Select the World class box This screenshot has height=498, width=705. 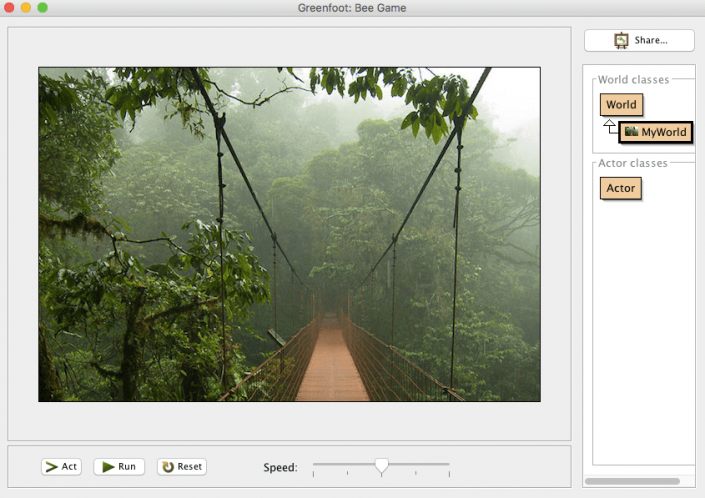[620, 104]
